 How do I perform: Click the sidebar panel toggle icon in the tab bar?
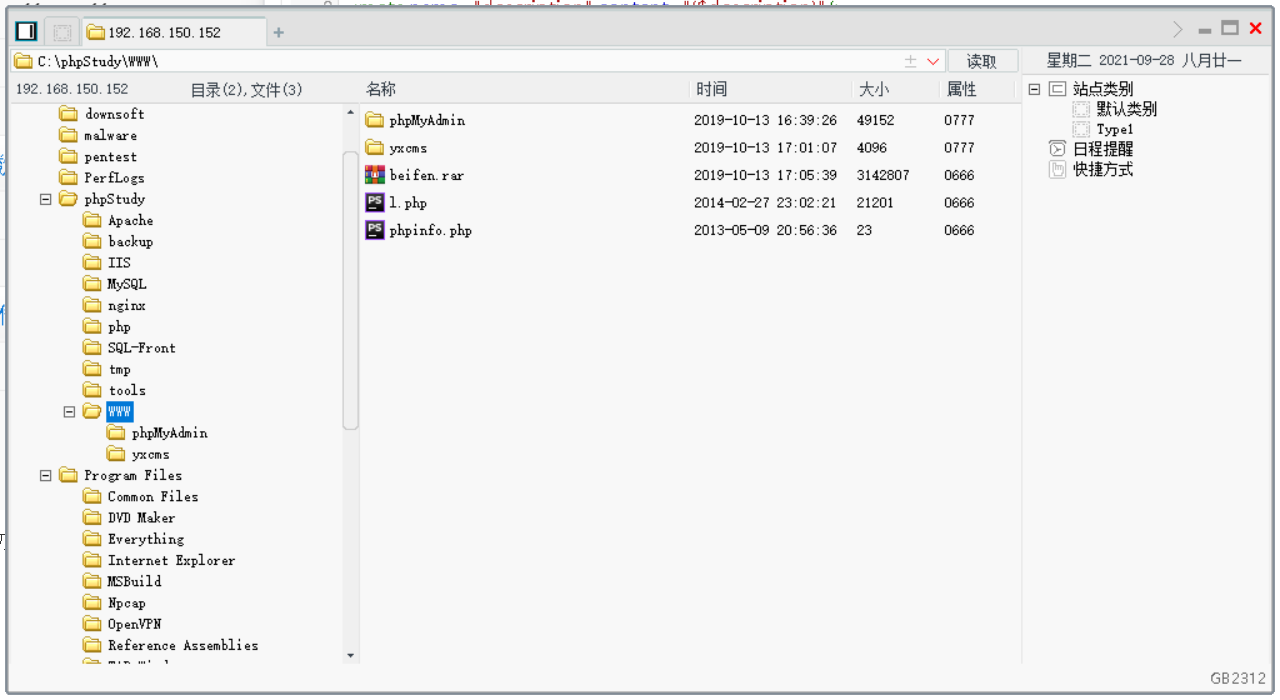(x=26, y=32)
